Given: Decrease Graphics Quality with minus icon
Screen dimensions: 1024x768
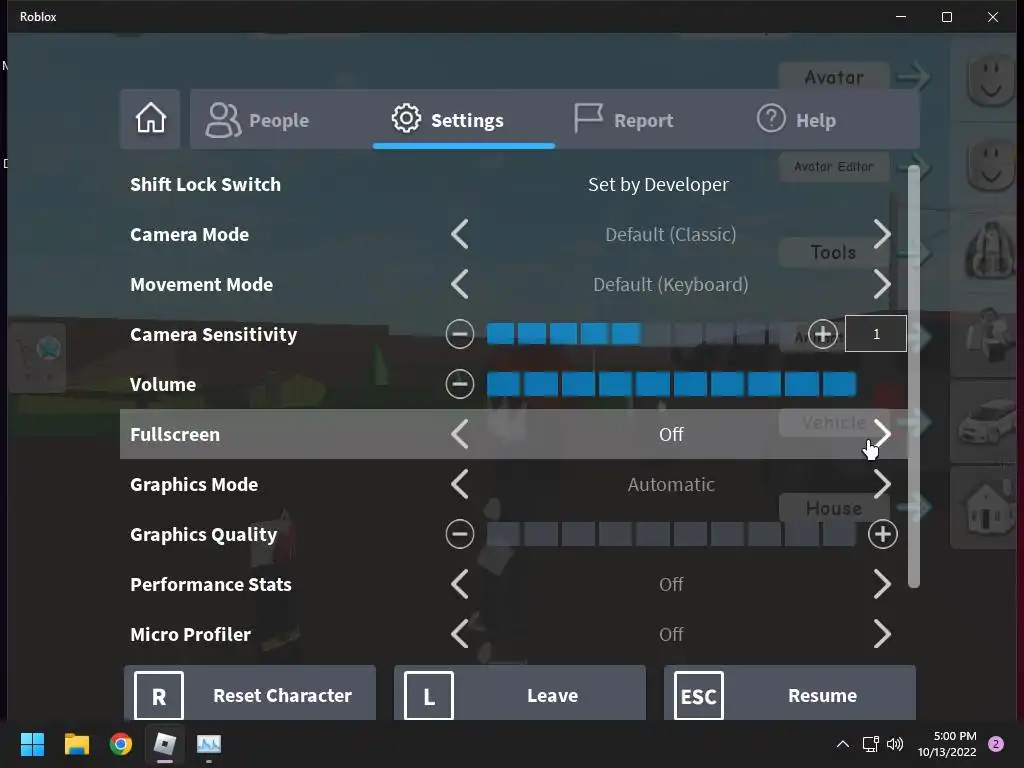Looking at the screenshot, I should 460,534.
